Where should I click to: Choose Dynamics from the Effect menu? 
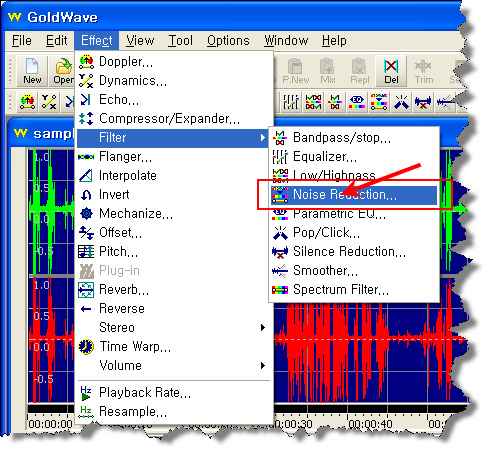175,80
